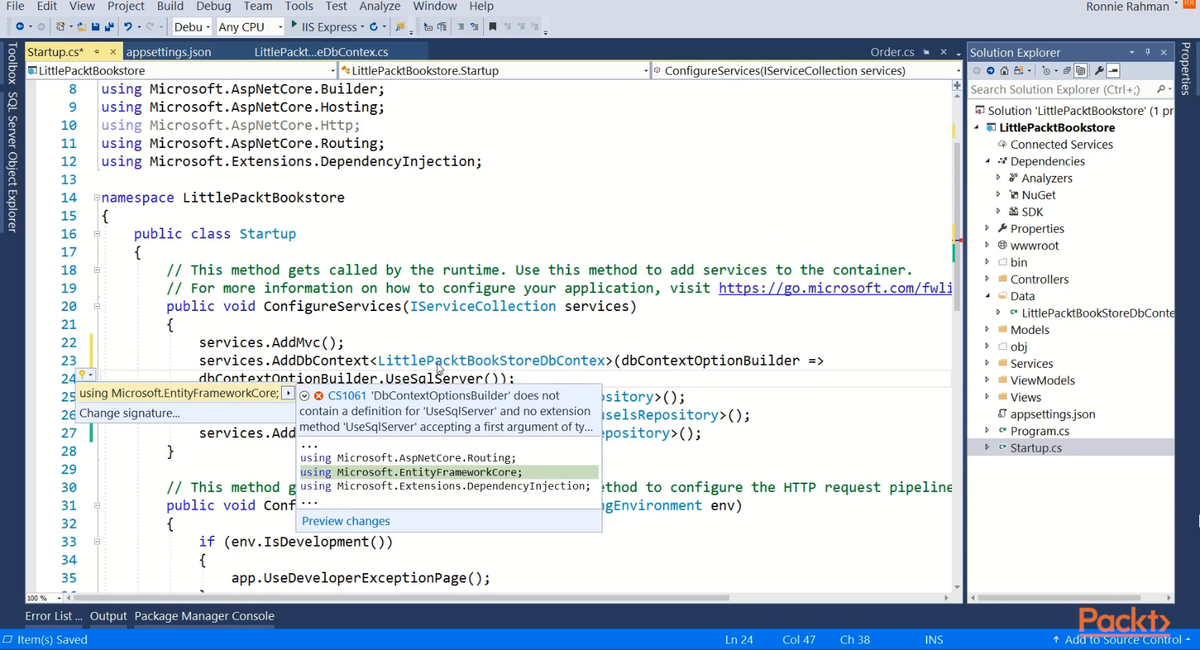Close the Startup.cs tab
The image size is (1200, 650).
[112, 52]
